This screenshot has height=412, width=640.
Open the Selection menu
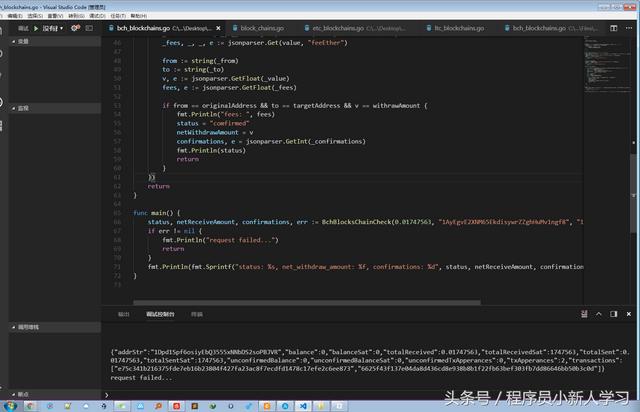tap(35, 16)
